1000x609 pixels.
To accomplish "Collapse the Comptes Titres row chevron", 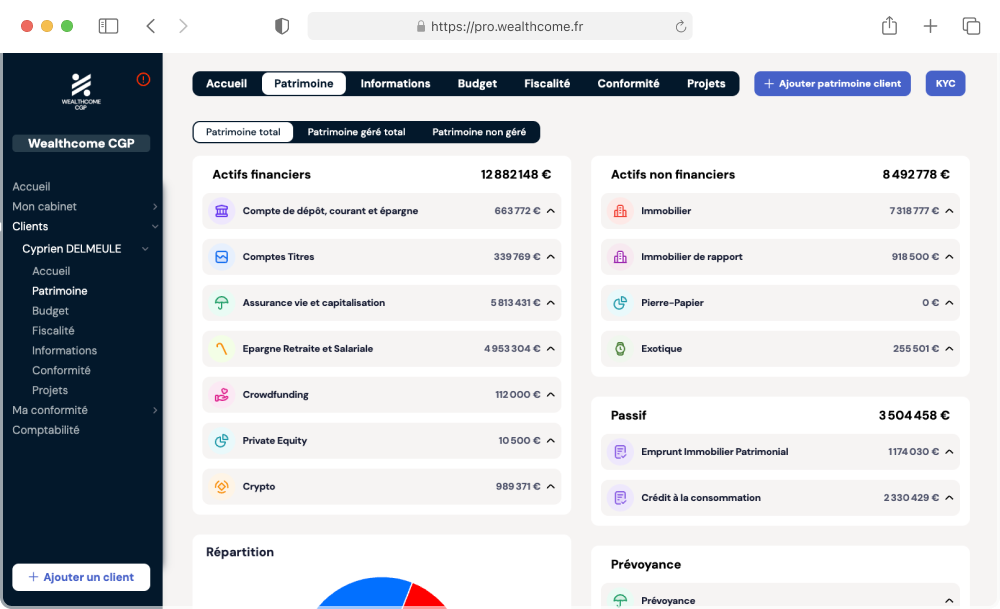I will coord(551,257).
